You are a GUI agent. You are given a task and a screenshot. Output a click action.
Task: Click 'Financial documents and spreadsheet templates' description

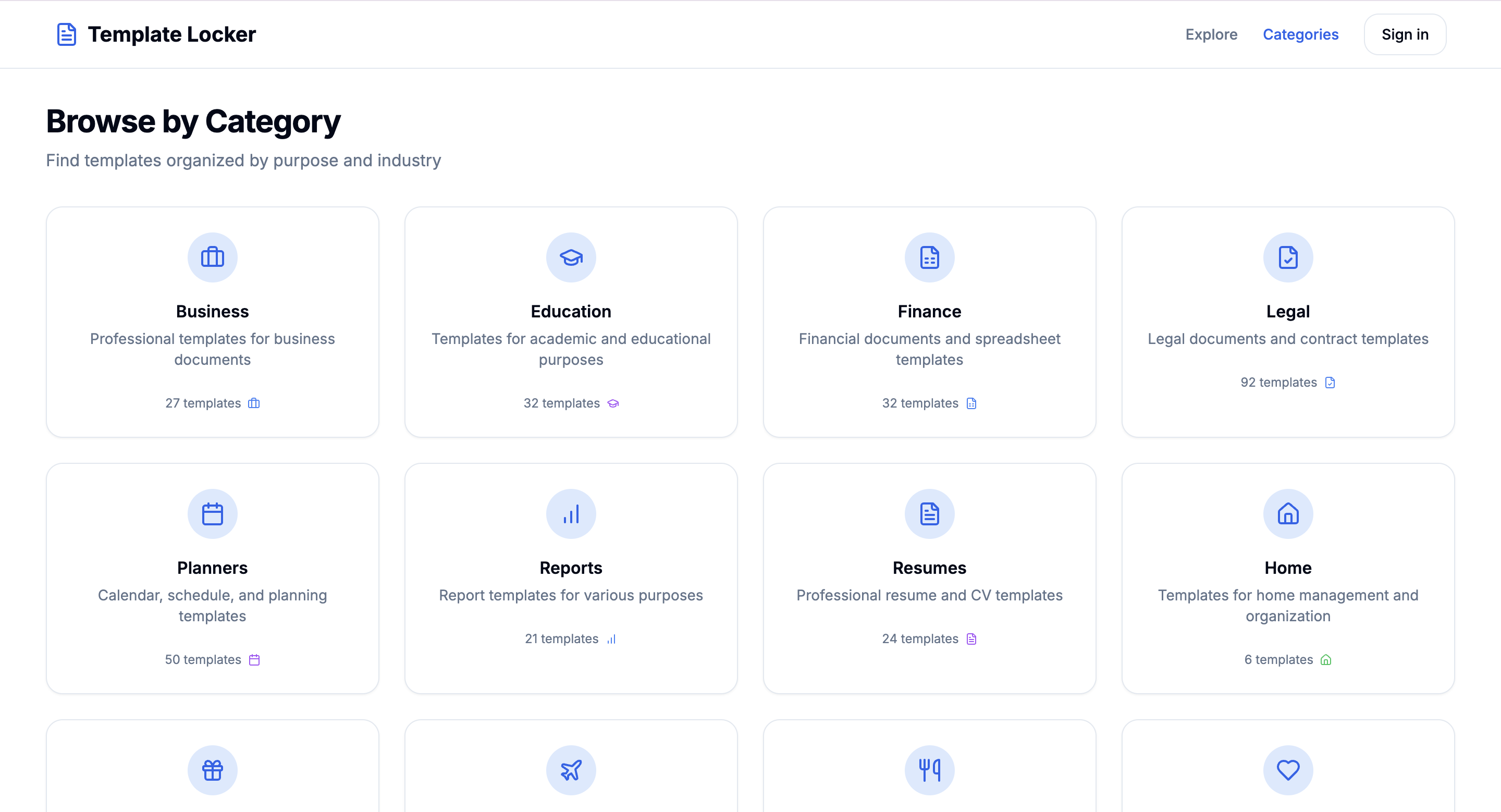(x=929, y=349)
